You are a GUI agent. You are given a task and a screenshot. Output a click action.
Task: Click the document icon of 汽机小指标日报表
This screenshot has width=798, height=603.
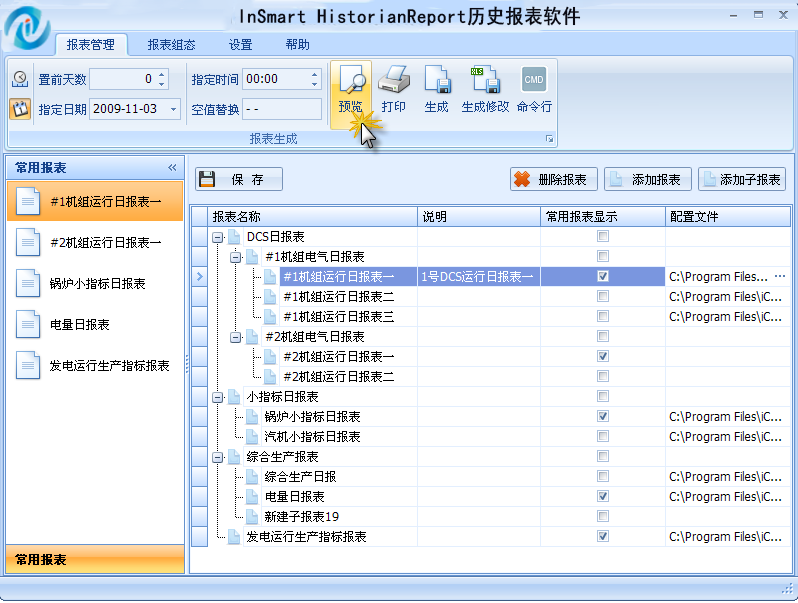[x=252, y=437]
